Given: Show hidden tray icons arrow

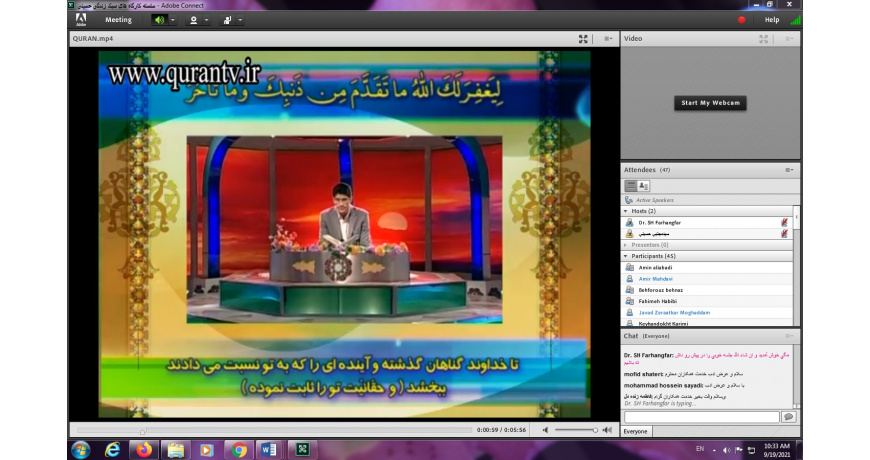Looking at the screenshot, I should point(714,450).
